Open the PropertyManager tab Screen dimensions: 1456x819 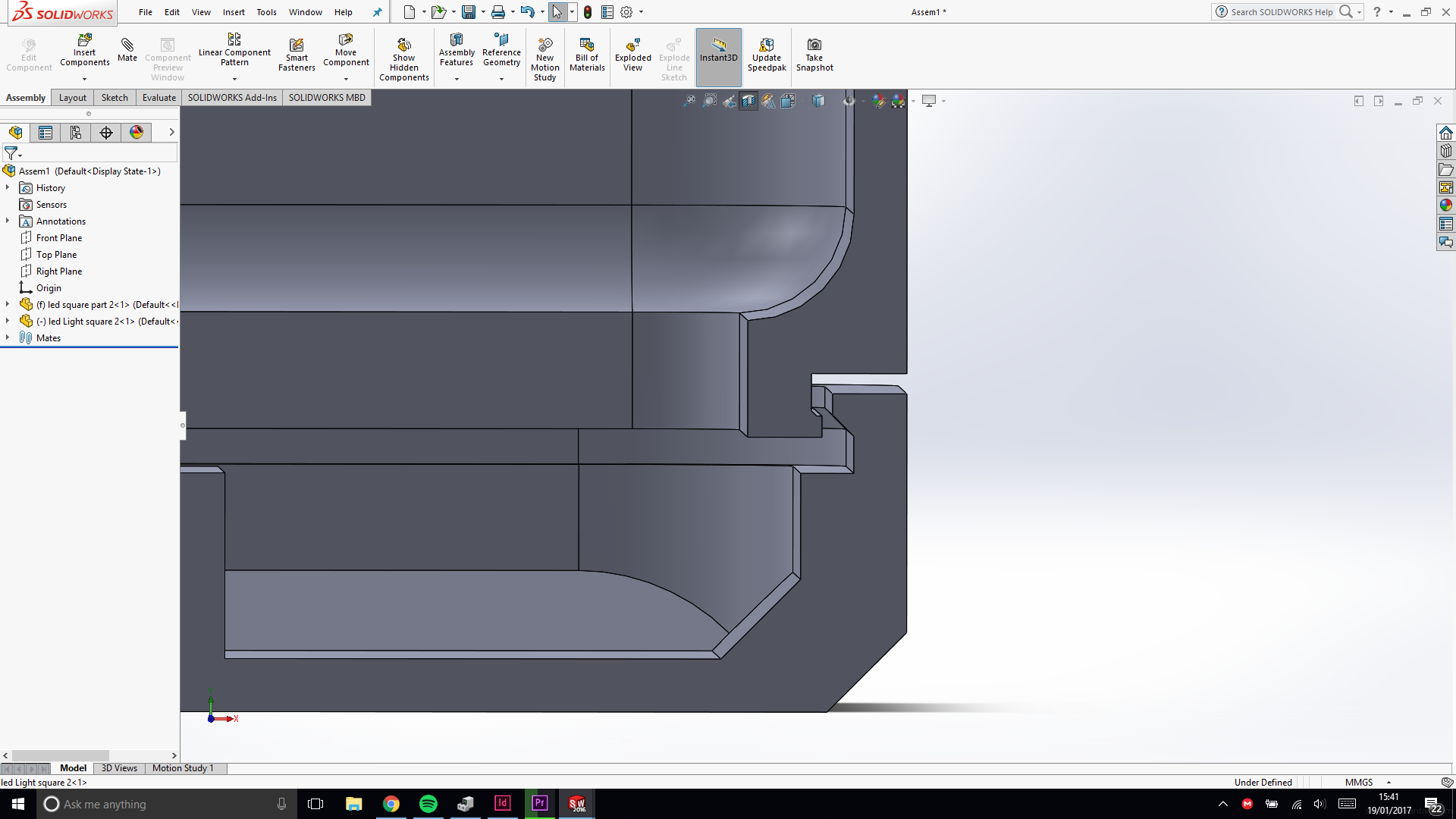45,133
